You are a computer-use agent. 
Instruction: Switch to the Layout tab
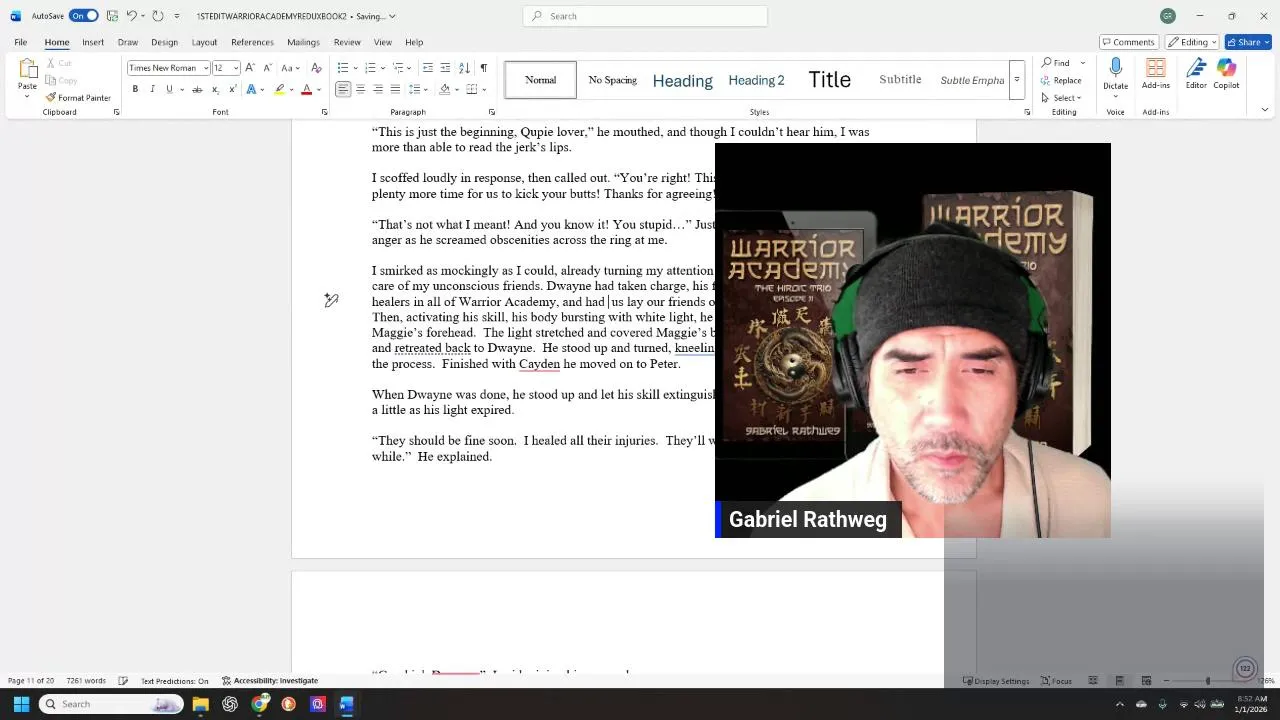click(x=204, y=42)
